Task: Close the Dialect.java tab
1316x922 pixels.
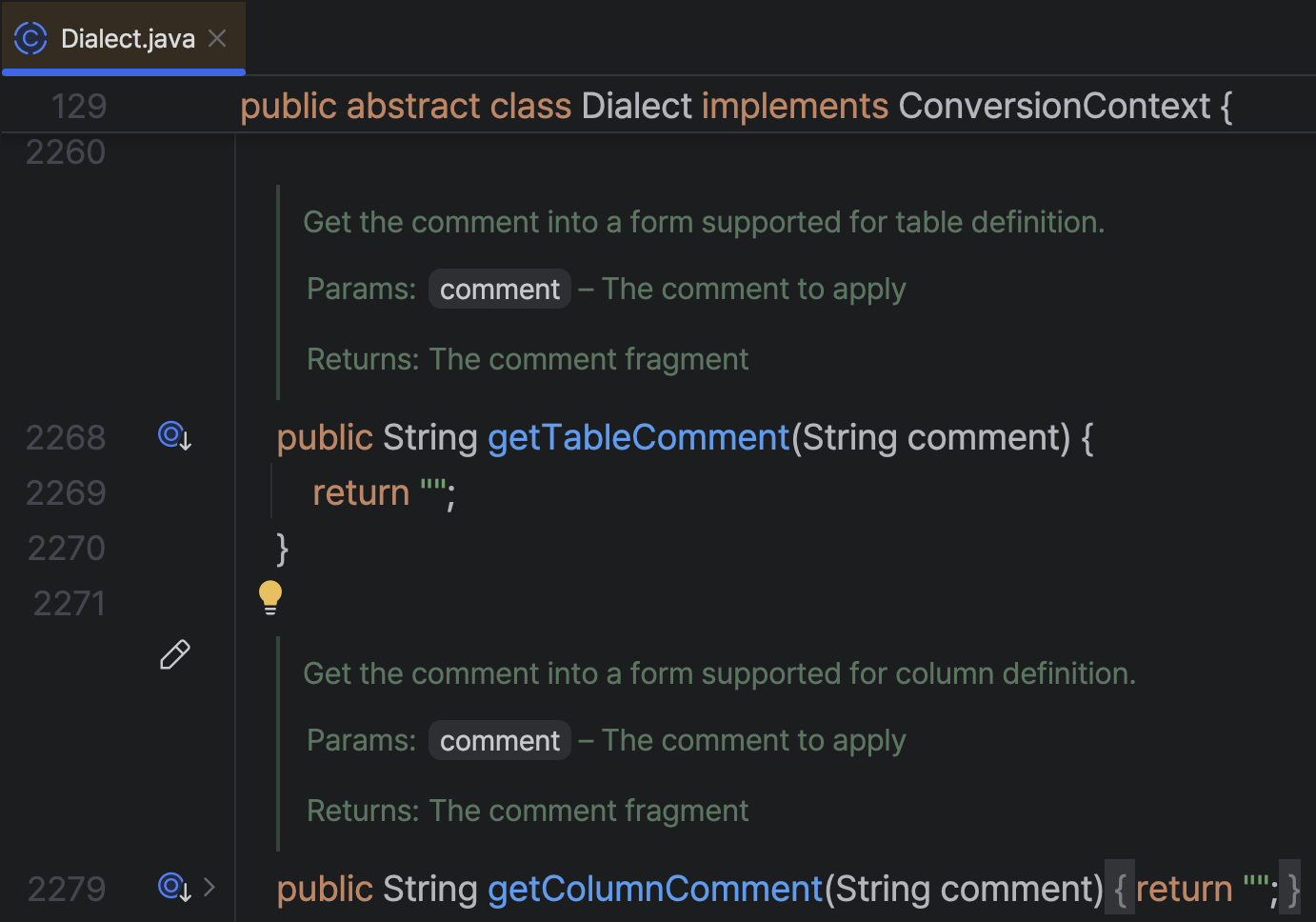Action: [217, 38]
